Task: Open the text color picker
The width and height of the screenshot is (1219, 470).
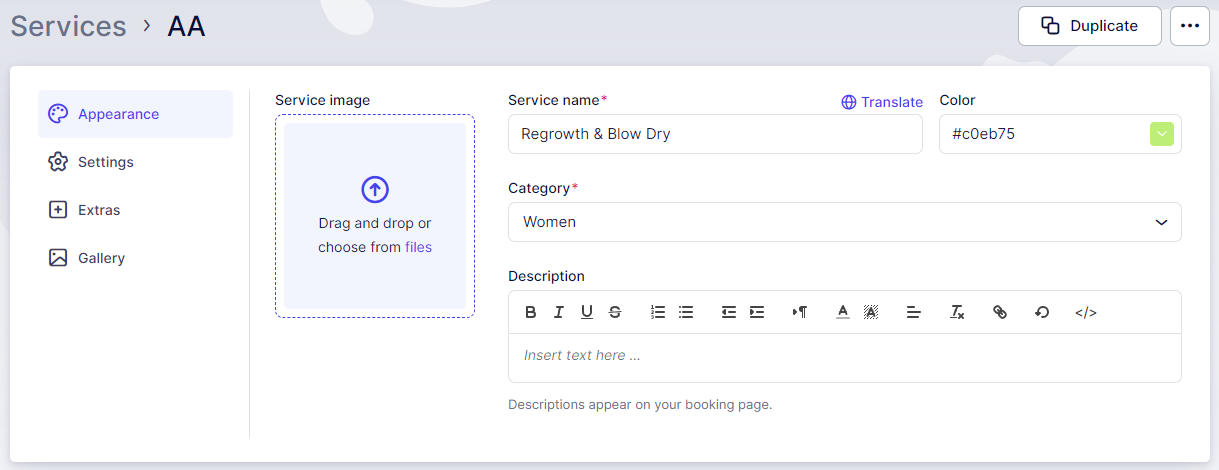Action: 843,312
